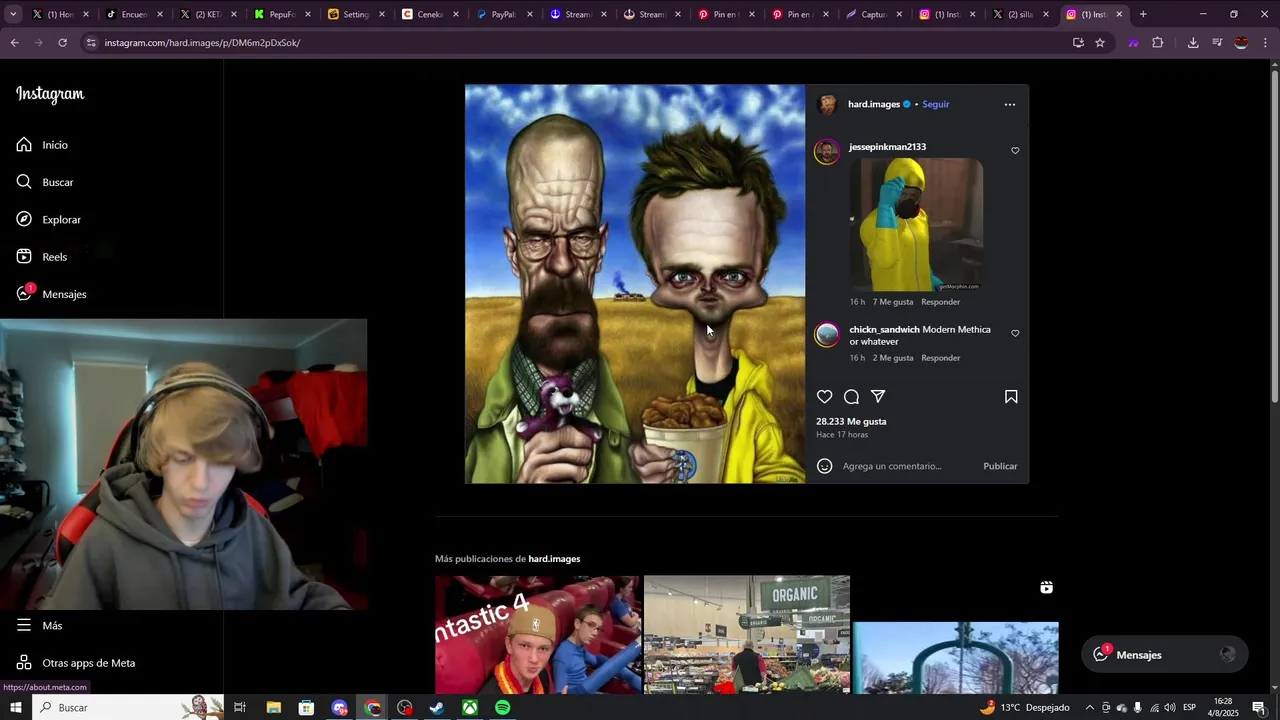Open the Chrome three-dot menu
Image resolution: width=1280 pixels, height=720 pixels.
click(x=1266, y=43)
